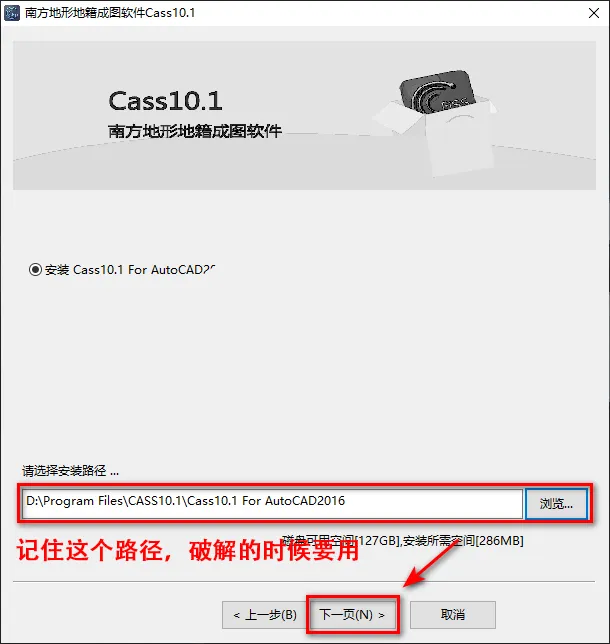This screenshot has height=644, width=610.
Task: Click the red arrow annotation
Action: tap(430, 564)
